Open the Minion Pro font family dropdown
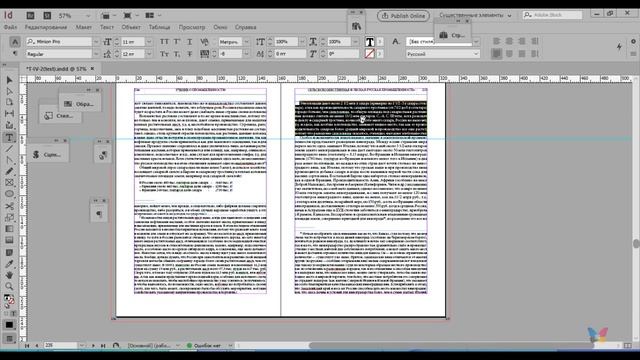 96,42
